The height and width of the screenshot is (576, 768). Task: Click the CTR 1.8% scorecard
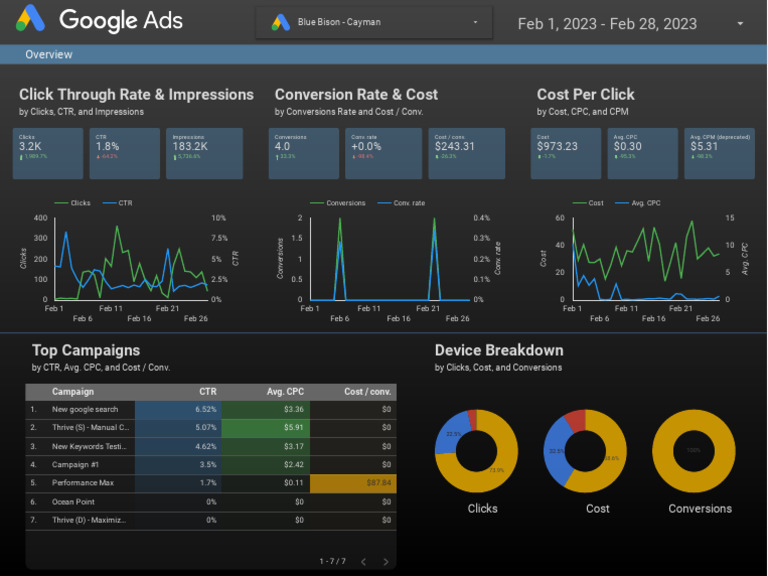[x=124, y=153]
